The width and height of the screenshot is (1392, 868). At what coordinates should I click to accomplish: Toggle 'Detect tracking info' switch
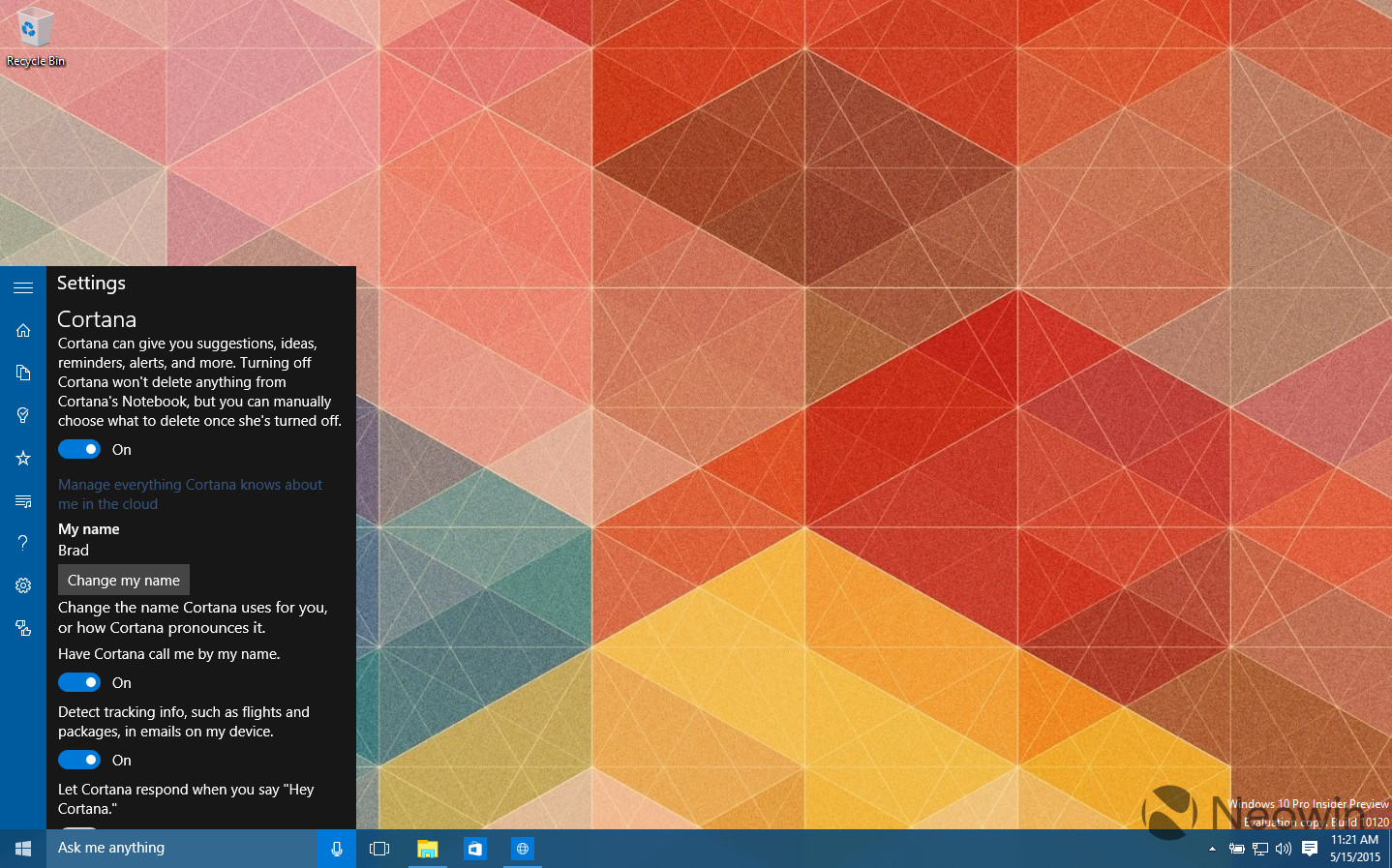pyautogui.click(x=79, y=760)
